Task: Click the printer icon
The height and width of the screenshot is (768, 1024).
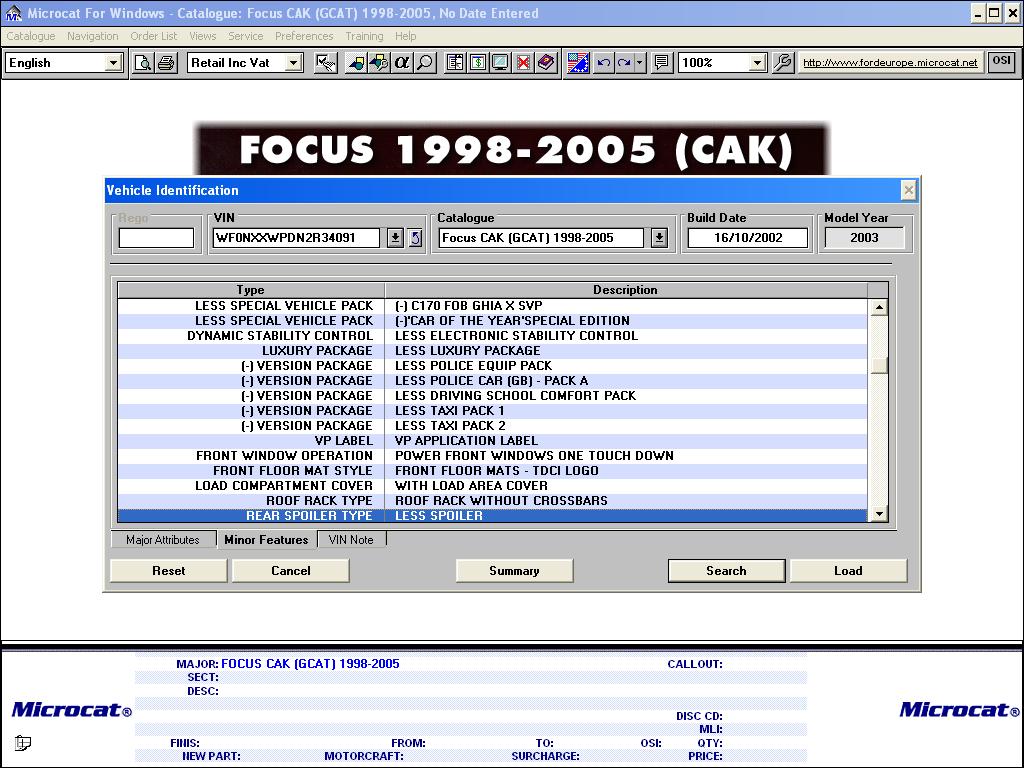Action: [166, 63]
